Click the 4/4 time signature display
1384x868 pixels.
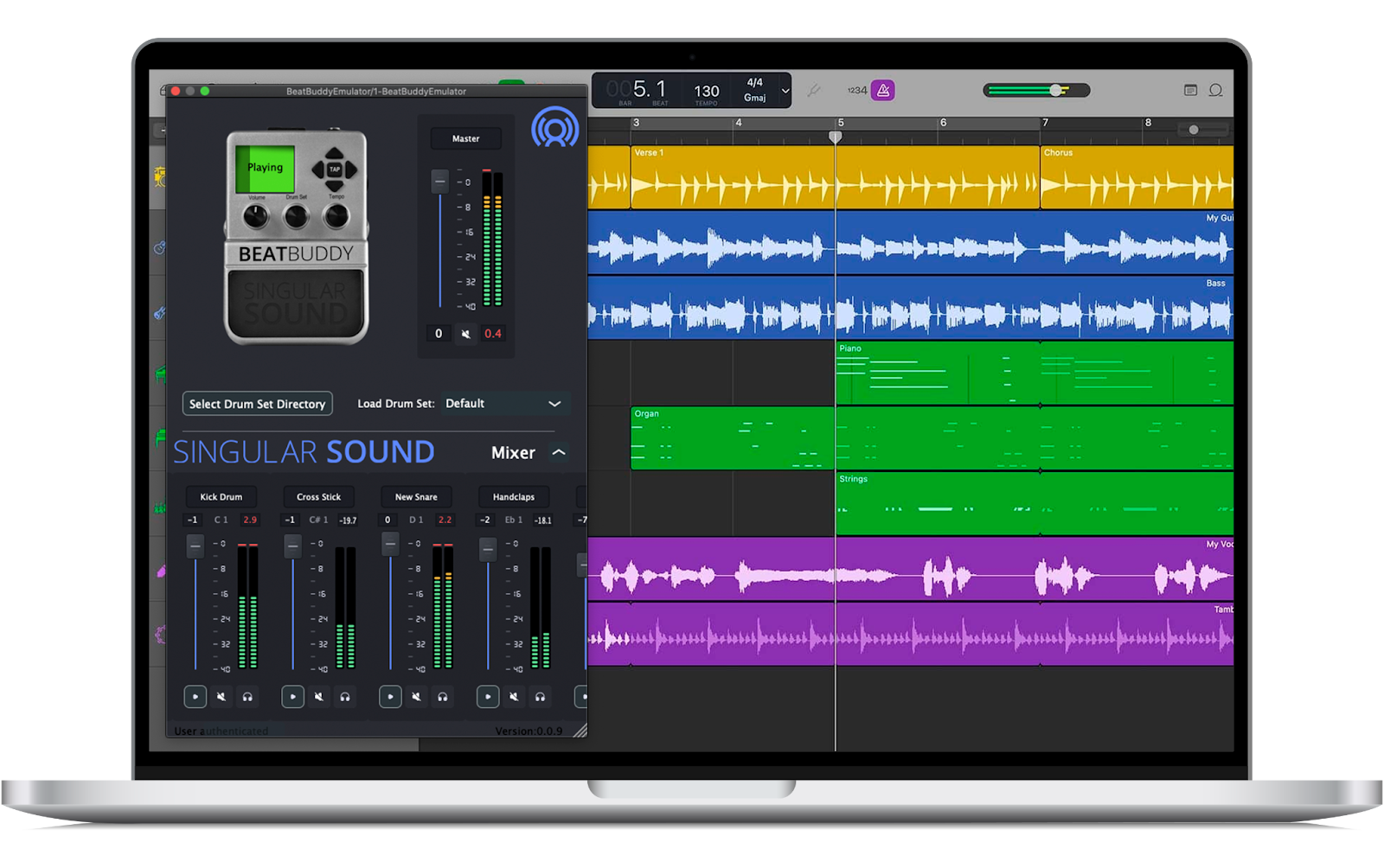(755, 82)
